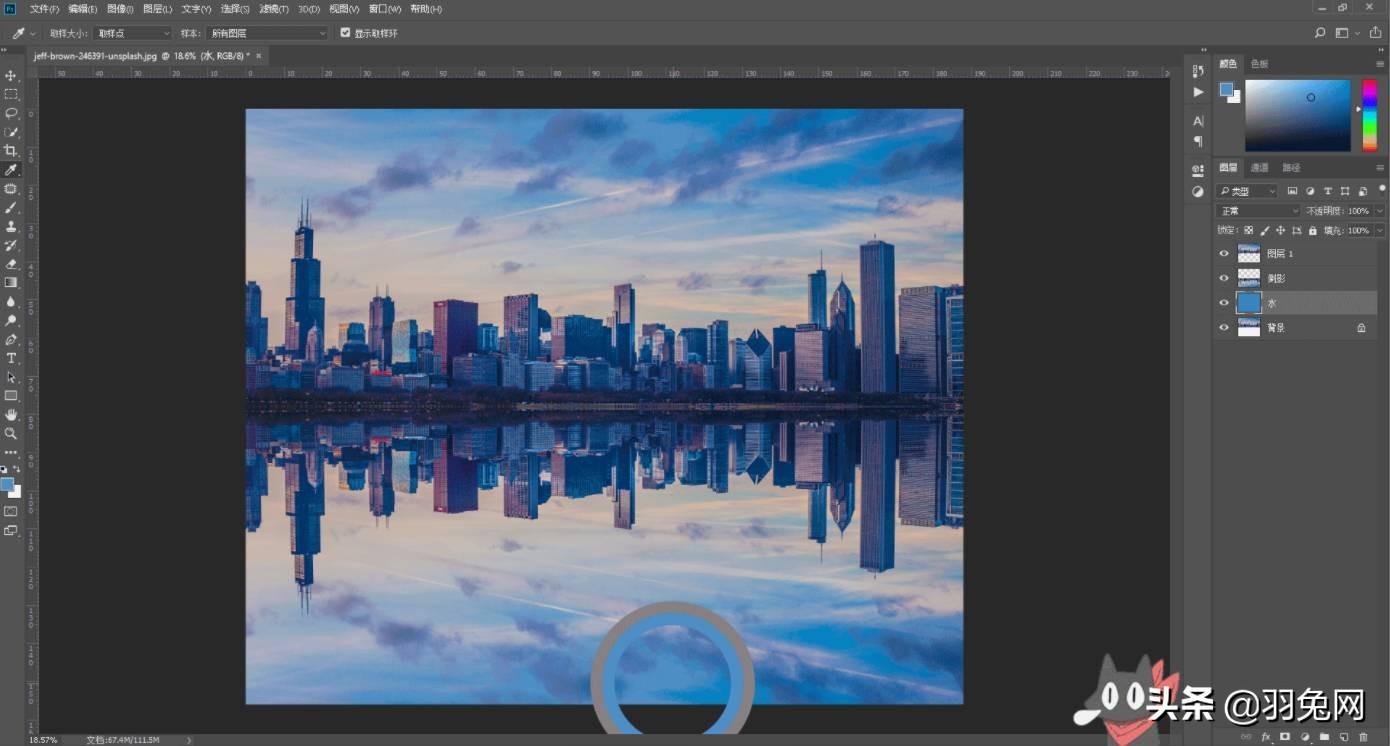
Task: Hide the 倒影 layer
Action: coord(1224,278)
